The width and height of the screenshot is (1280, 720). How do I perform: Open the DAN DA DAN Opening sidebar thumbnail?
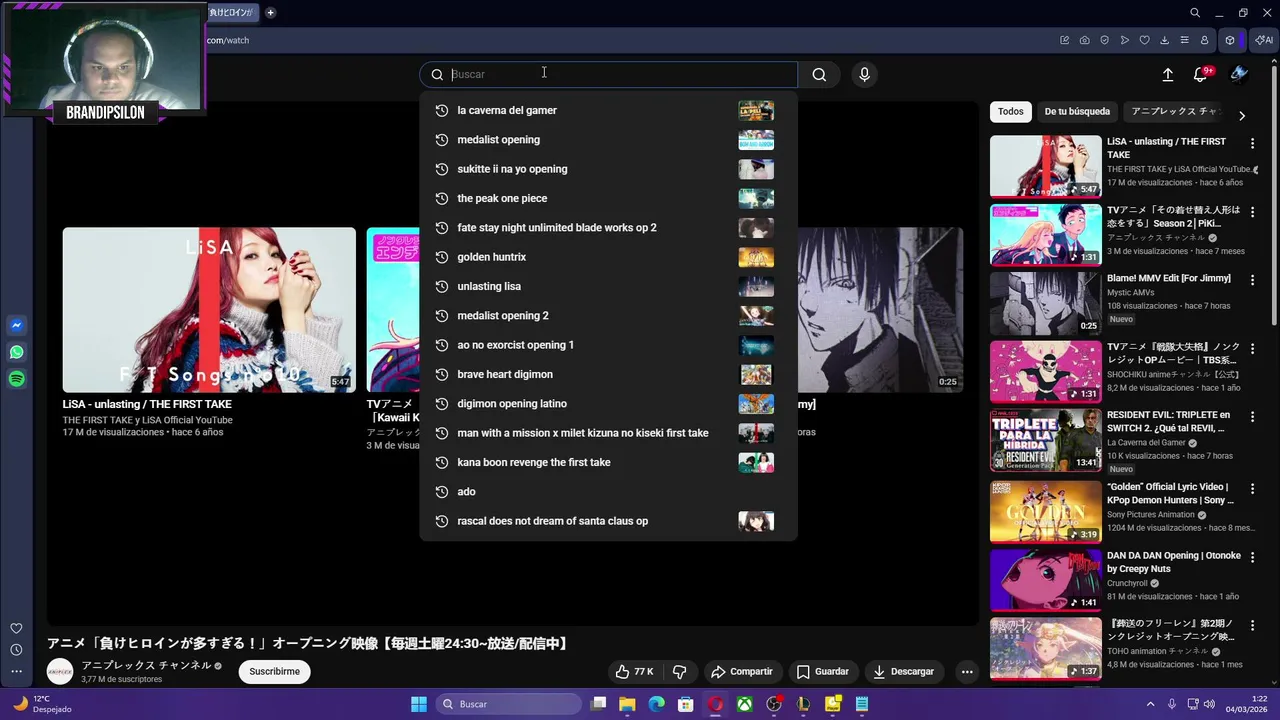(1046, 580)
